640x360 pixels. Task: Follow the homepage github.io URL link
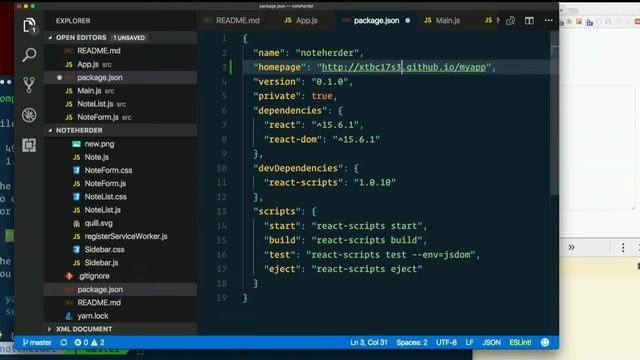pyautogui.click(x=404, y=67)
